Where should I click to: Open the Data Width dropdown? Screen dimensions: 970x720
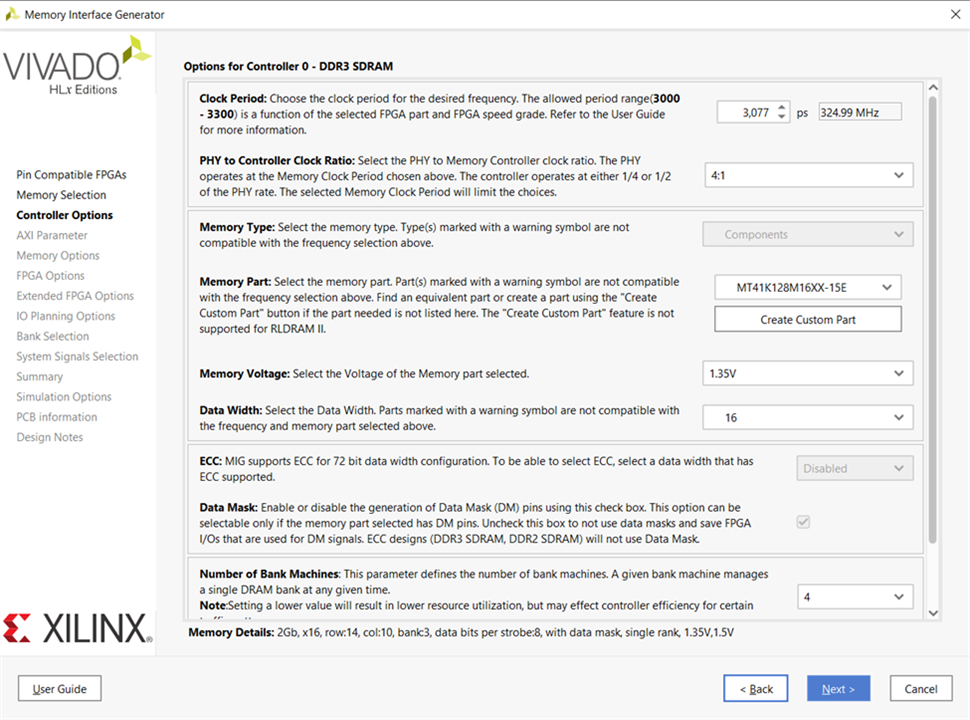tap(808, 418)
